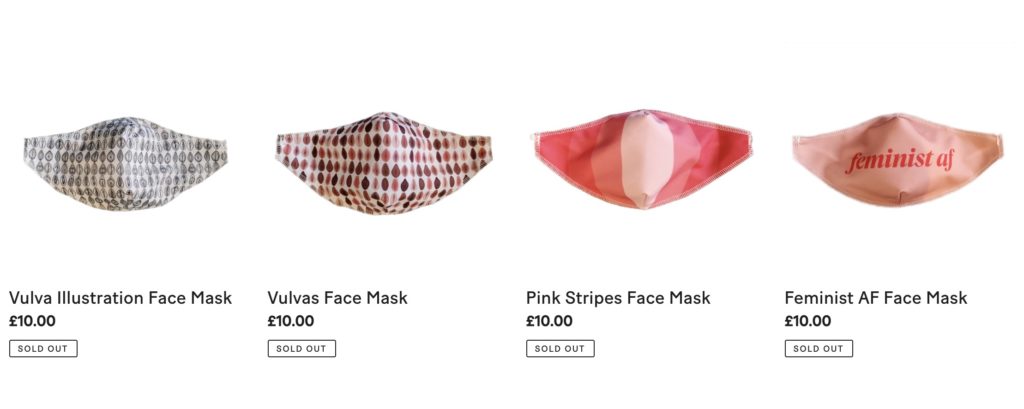Select Sold Out badge for Feminist AF mask
1024x409 pixels.
(818, 349)
